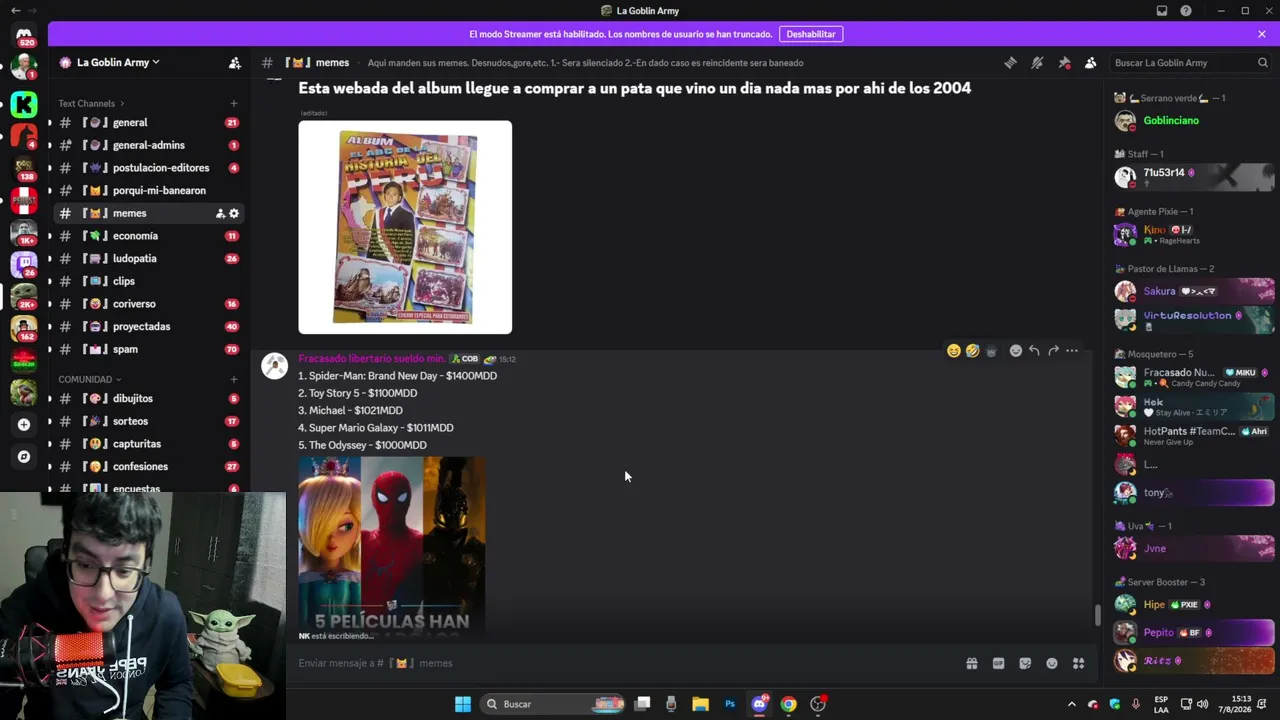This screenshot has width=1280, height=720.
Task: Click the forward arrow on the message
Action: coord(1053,351)
